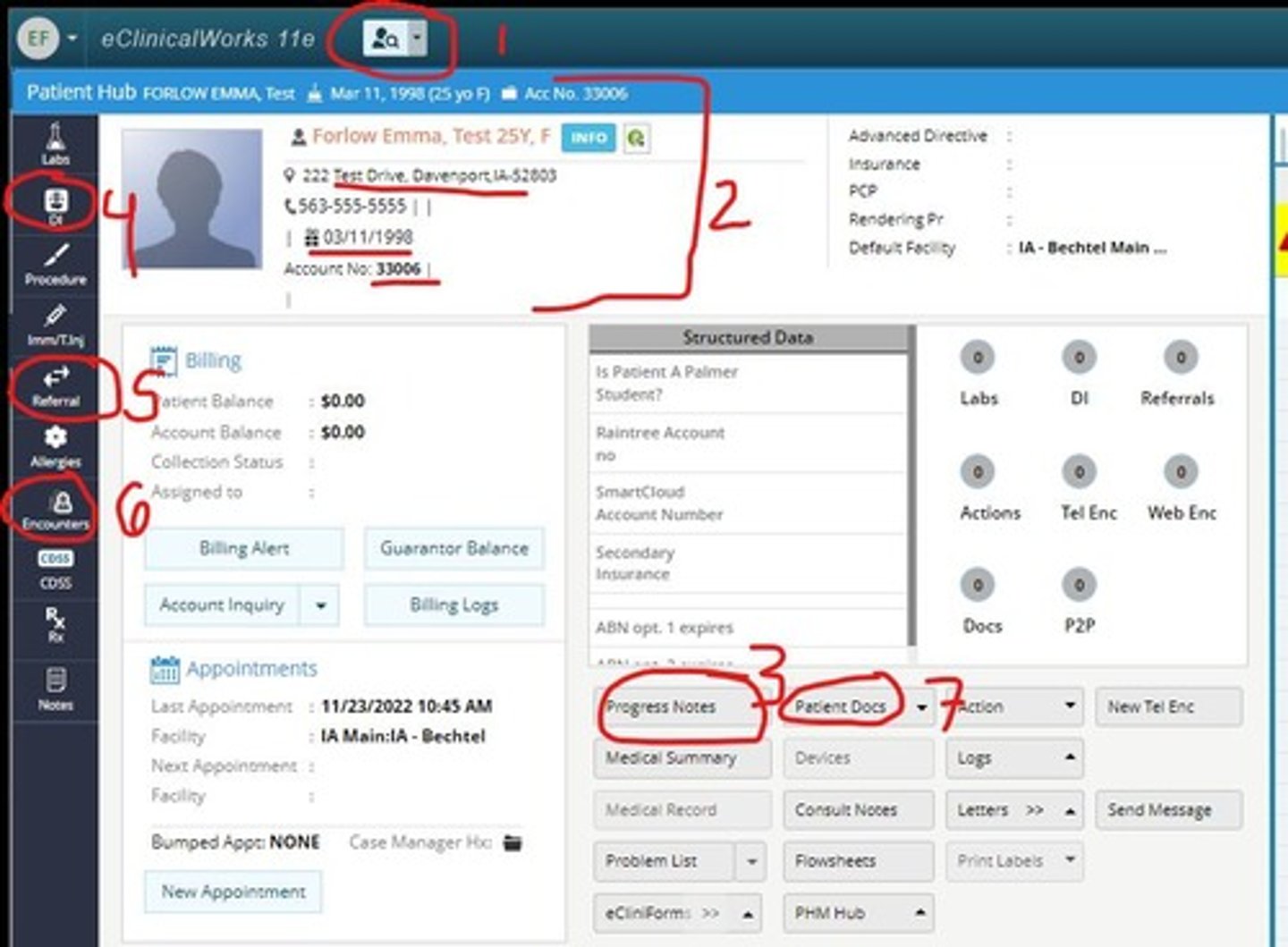Select the Procedure sidebar icon
Image resolution: width=1288 pixels, height=947 pixels.
[55, 265]
